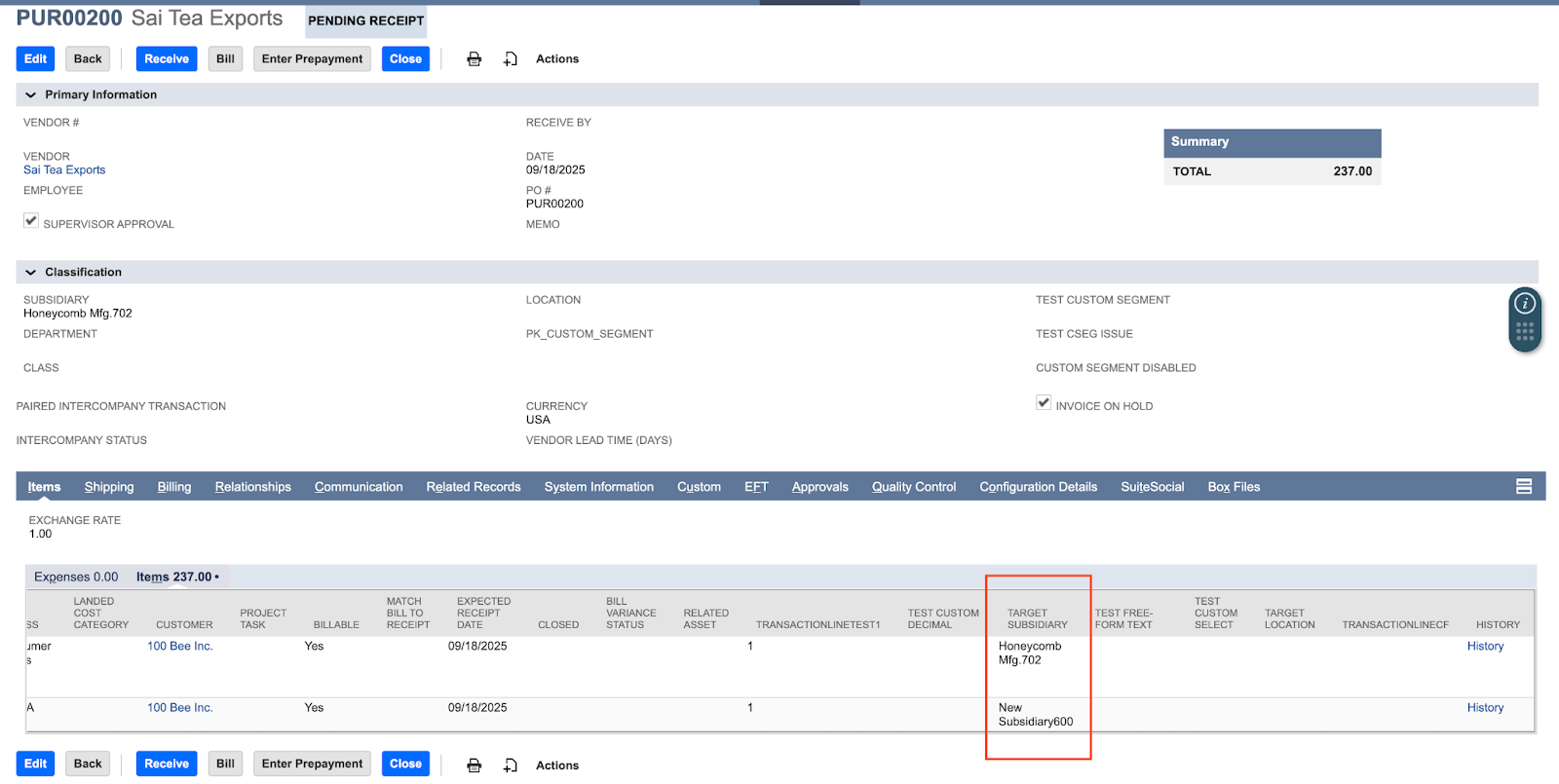
Task: Click the bottom print icon
Action: point(474,765)
